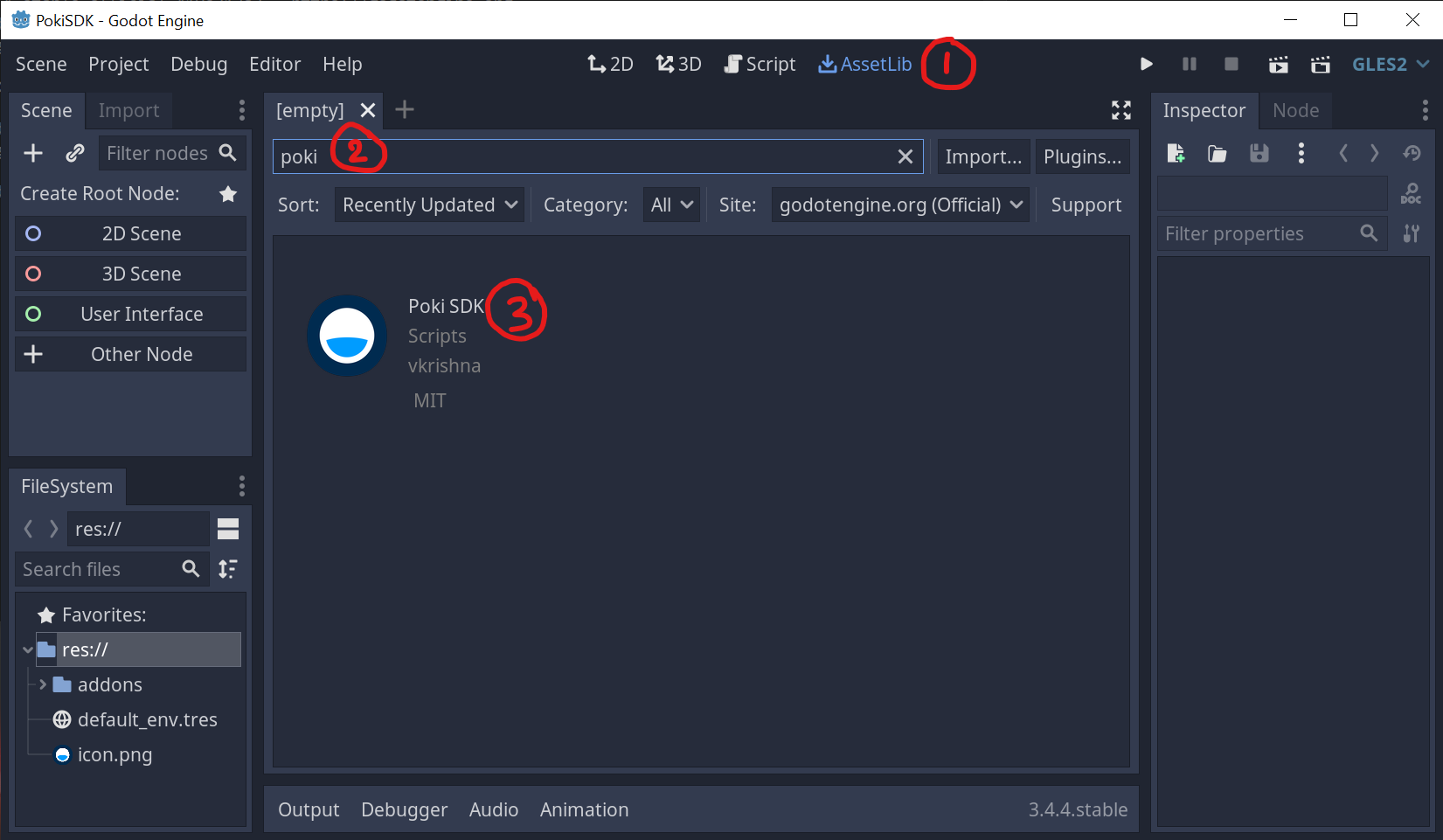
Task: Open the AssetLib workspace
Action: coord(864,64)
